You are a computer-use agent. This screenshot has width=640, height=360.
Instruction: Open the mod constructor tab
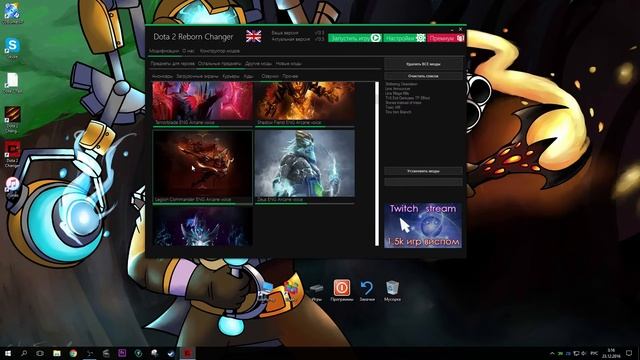pyautogui.click(x=220, y=51)
